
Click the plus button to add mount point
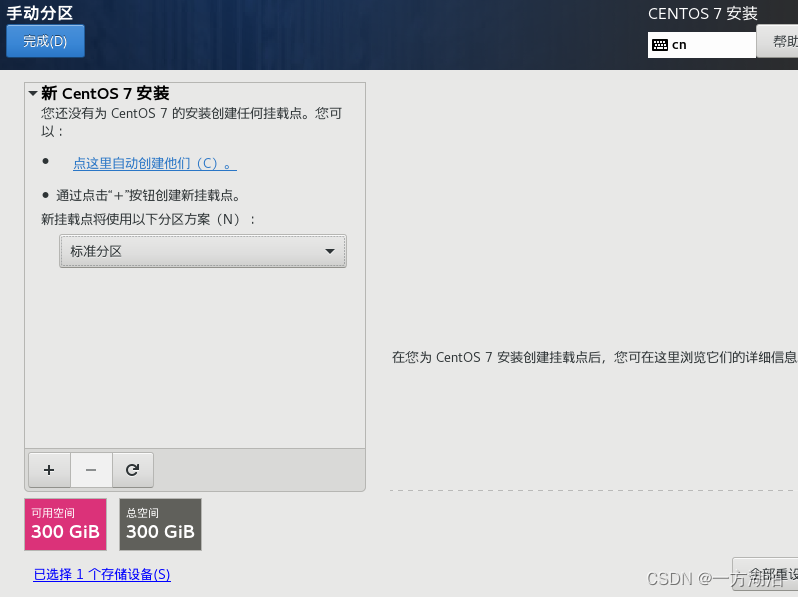(49, 470)
